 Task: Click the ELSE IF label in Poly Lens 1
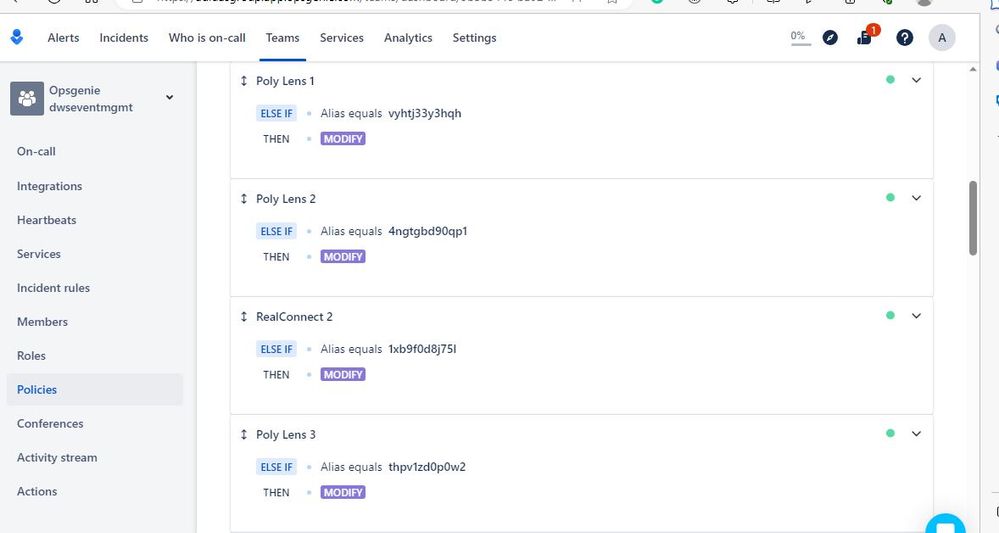point(277,113)
